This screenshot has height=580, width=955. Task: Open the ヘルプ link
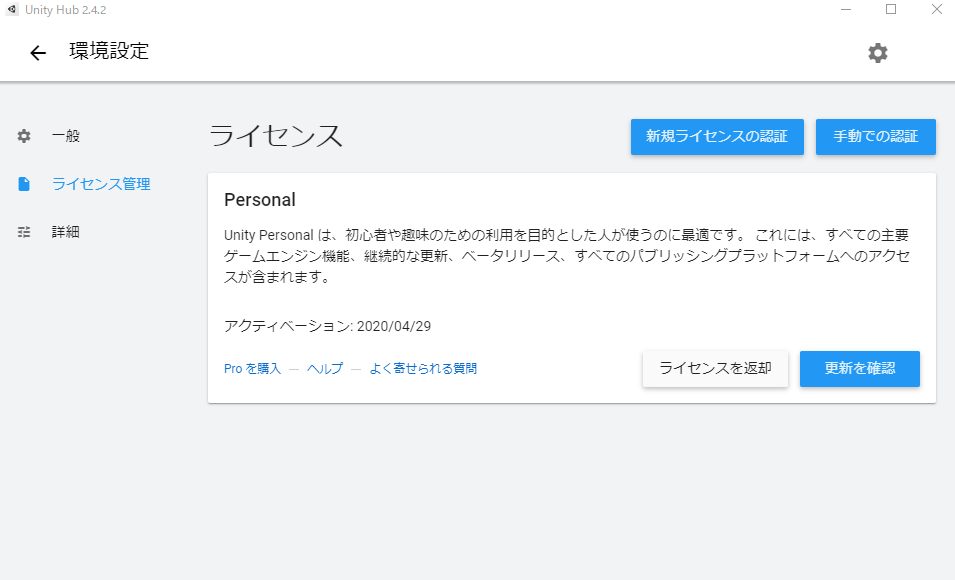point(325,369)
